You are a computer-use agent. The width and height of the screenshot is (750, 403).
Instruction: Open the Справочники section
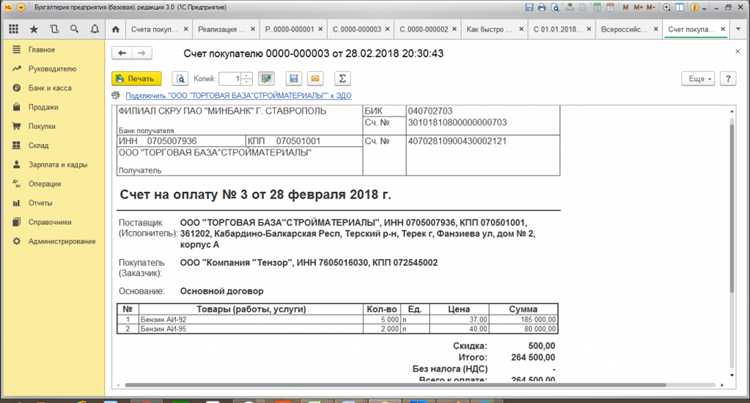coord(53,222)
